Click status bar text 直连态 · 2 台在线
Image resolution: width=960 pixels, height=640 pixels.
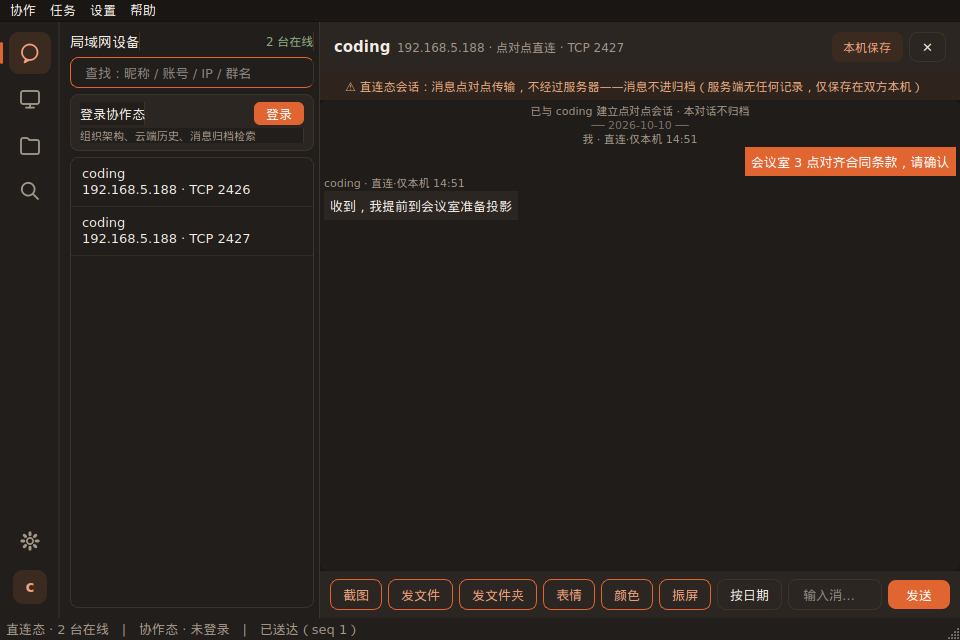pyautogui.click(x=58, y=630)
